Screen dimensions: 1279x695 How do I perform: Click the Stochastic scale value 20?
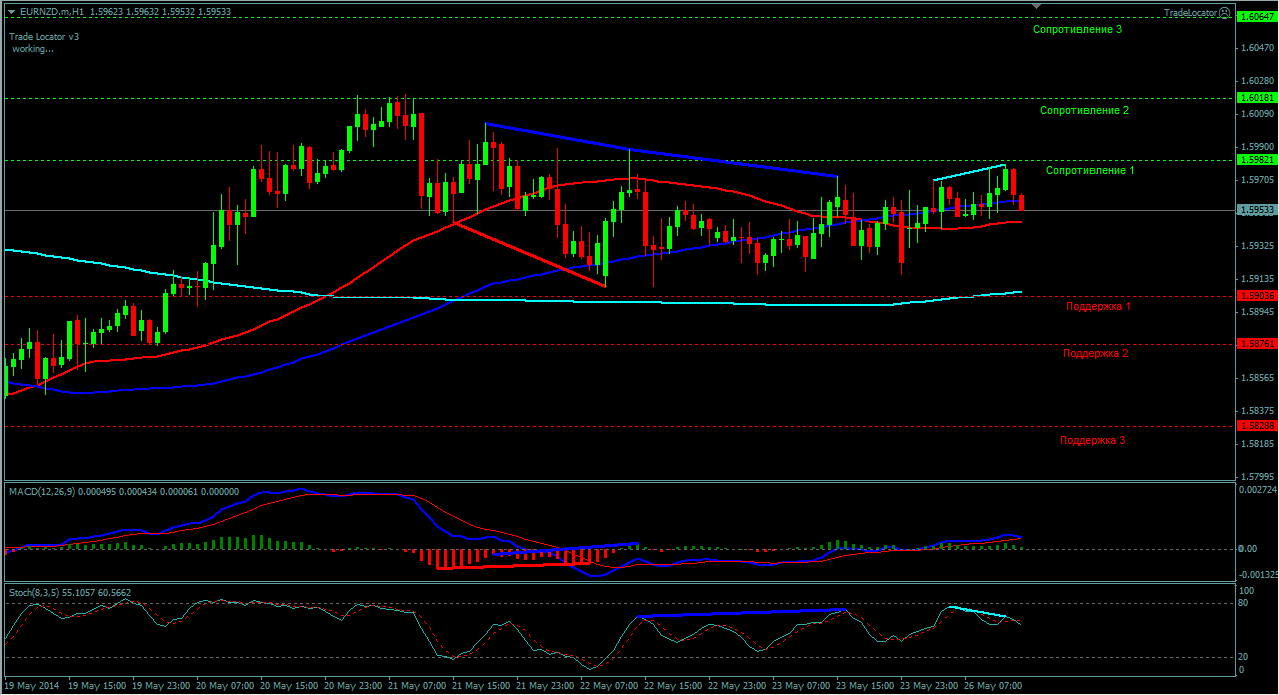pyautogui.click(x=1245, y=657)
